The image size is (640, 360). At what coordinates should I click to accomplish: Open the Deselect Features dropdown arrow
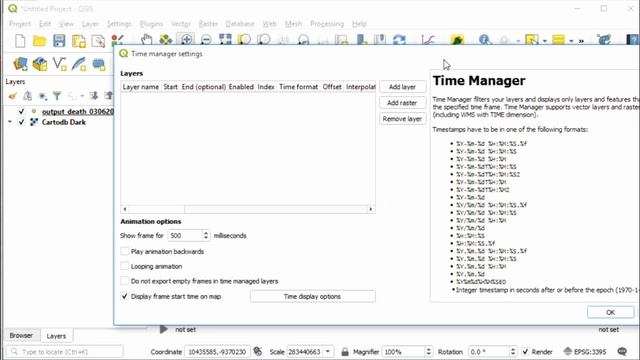click(x=571, y=41)
